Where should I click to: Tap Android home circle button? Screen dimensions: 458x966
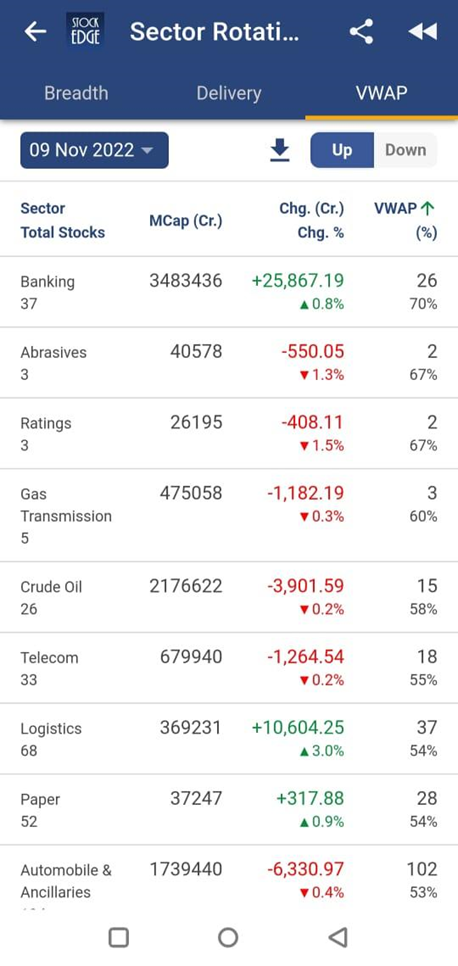click(x=228, y=937)
